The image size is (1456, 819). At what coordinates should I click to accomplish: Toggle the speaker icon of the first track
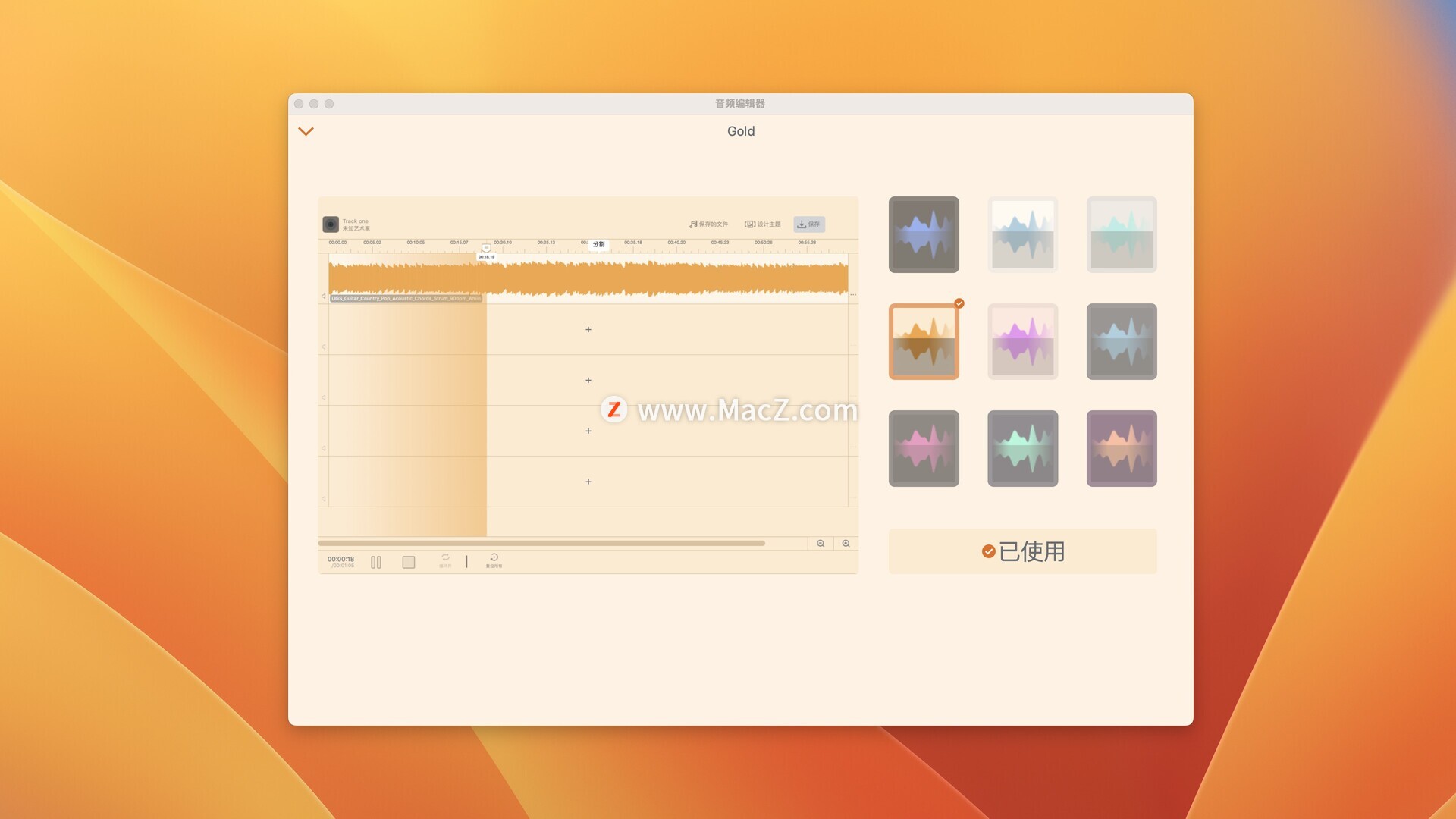pos(324,297)
